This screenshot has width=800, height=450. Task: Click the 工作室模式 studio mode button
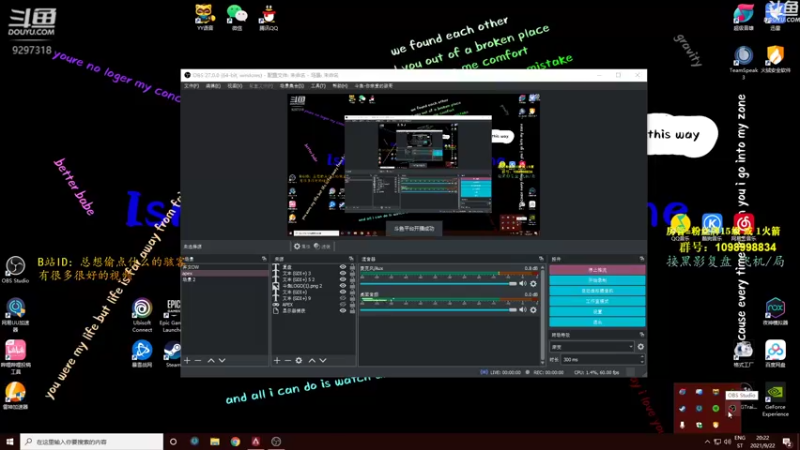(x=597, y=302)
